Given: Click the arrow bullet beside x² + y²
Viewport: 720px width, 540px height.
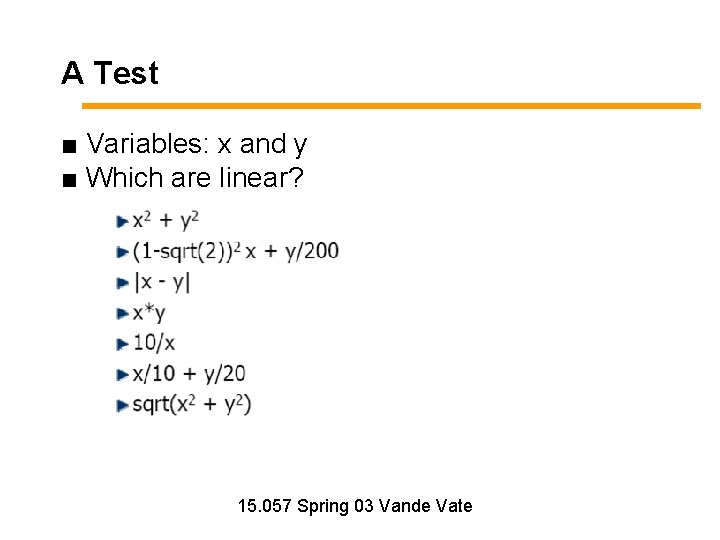Looking at the screenshot, I should coord(122,221).
